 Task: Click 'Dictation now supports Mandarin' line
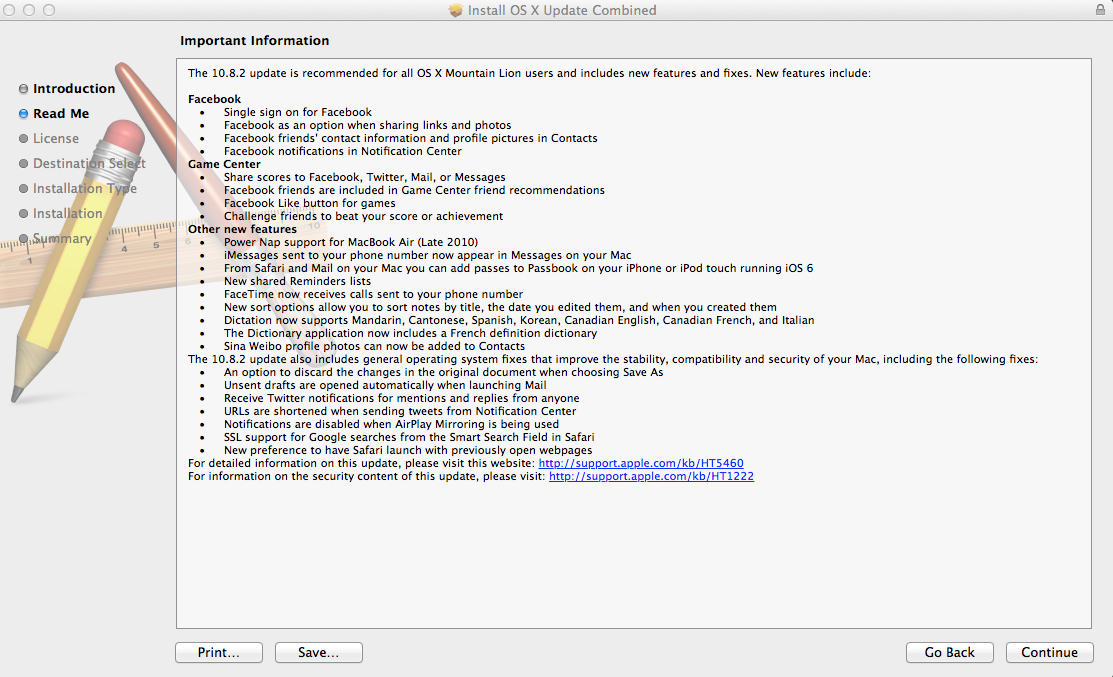(519, 320)
